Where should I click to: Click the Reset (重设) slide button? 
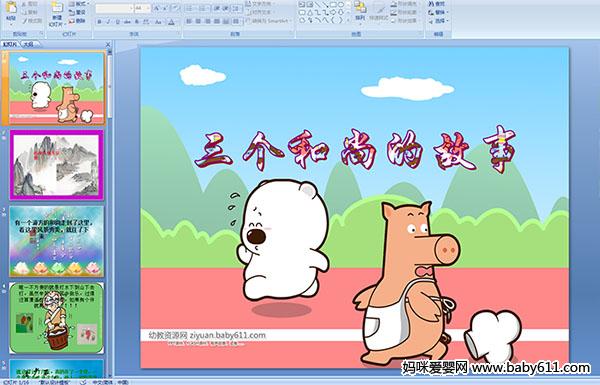(x=77, y=13)
